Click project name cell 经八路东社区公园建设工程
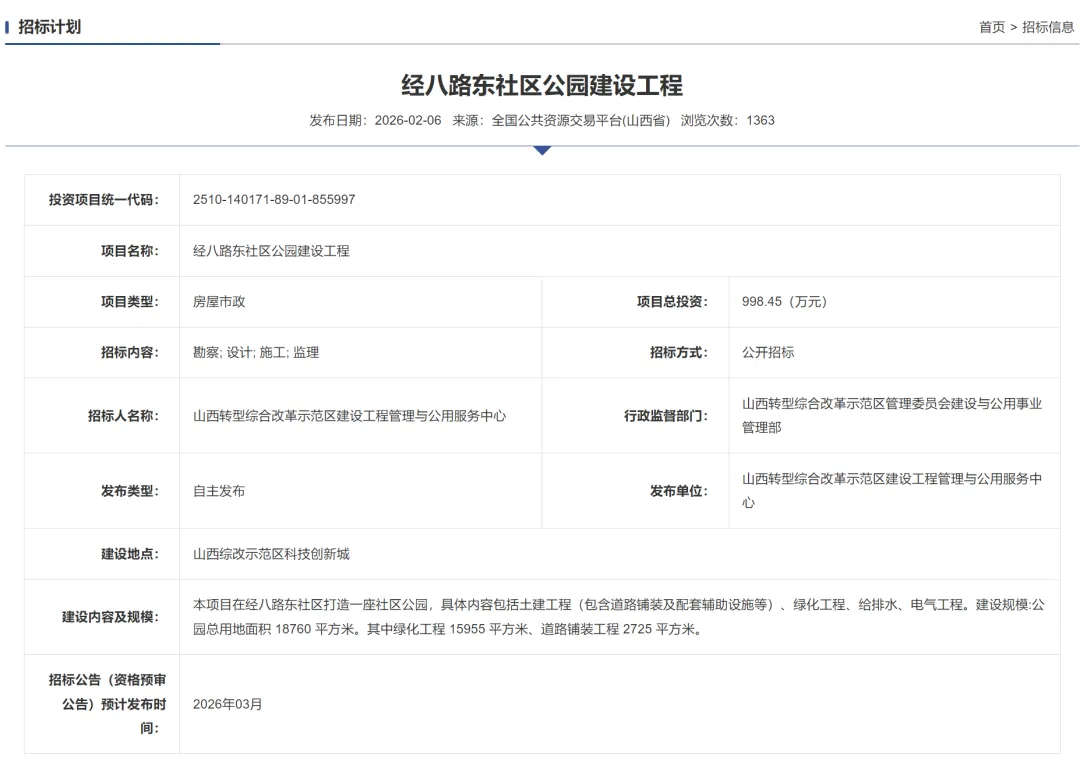1080x768 pixels. [271, 251]
